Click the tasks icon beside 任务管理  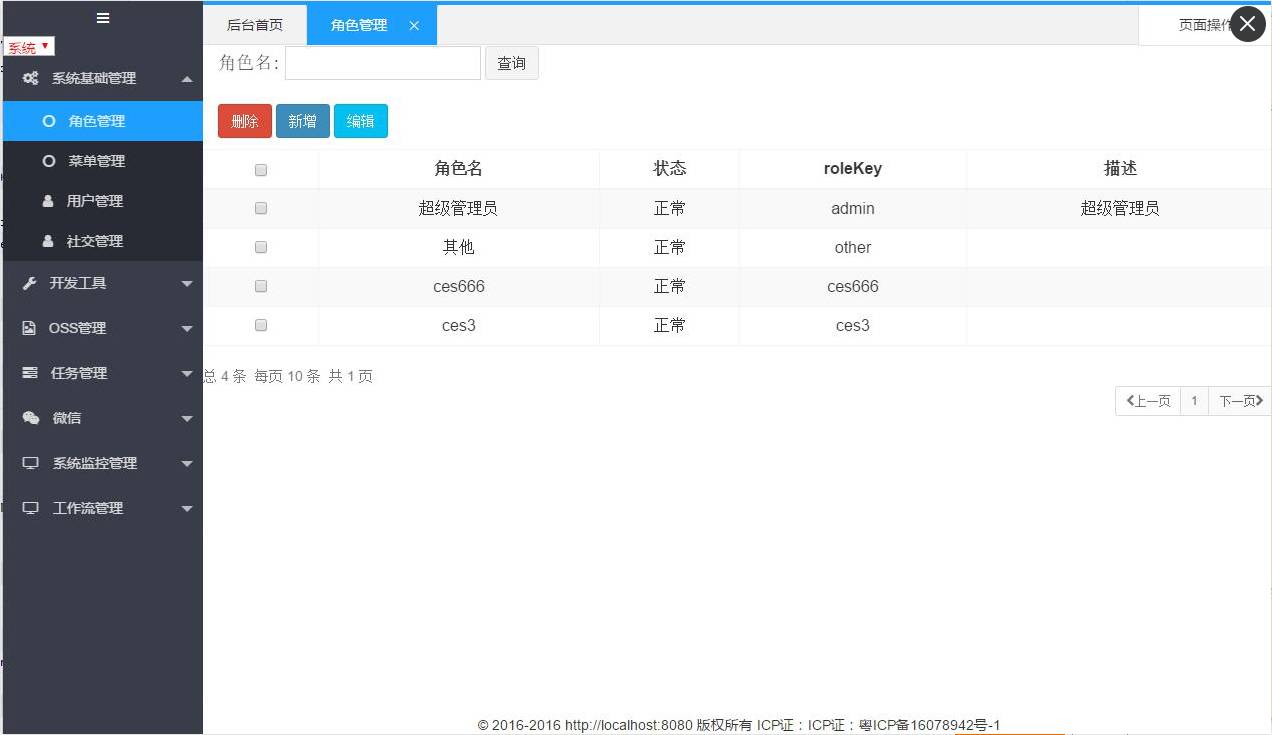30,373
